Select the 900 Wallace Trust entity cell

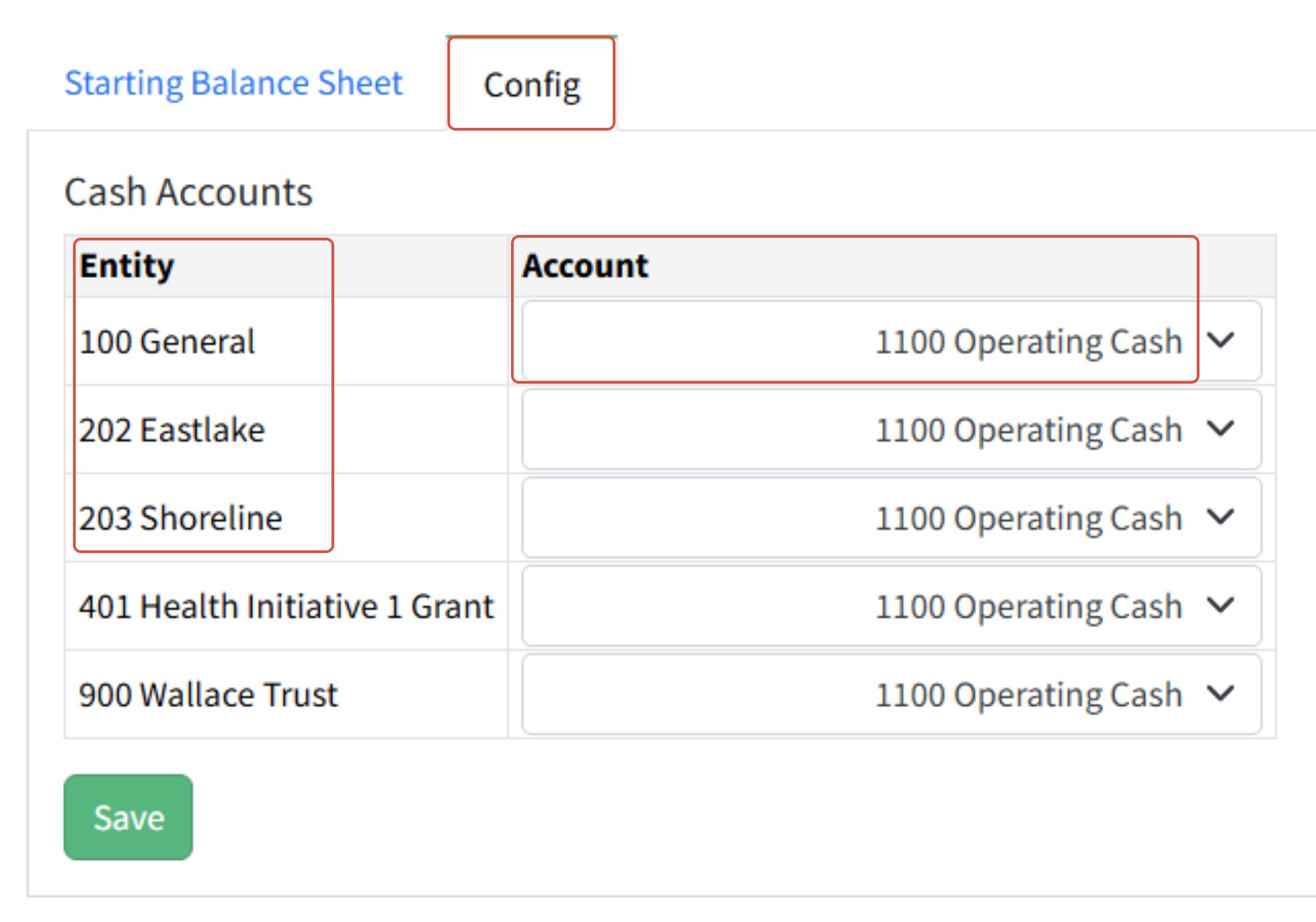208,695
